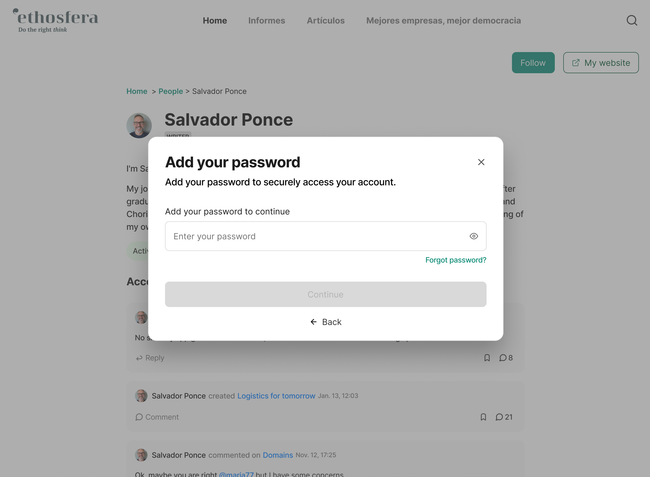
Task: Open the Forgot password link
Action: click(455, 260)
